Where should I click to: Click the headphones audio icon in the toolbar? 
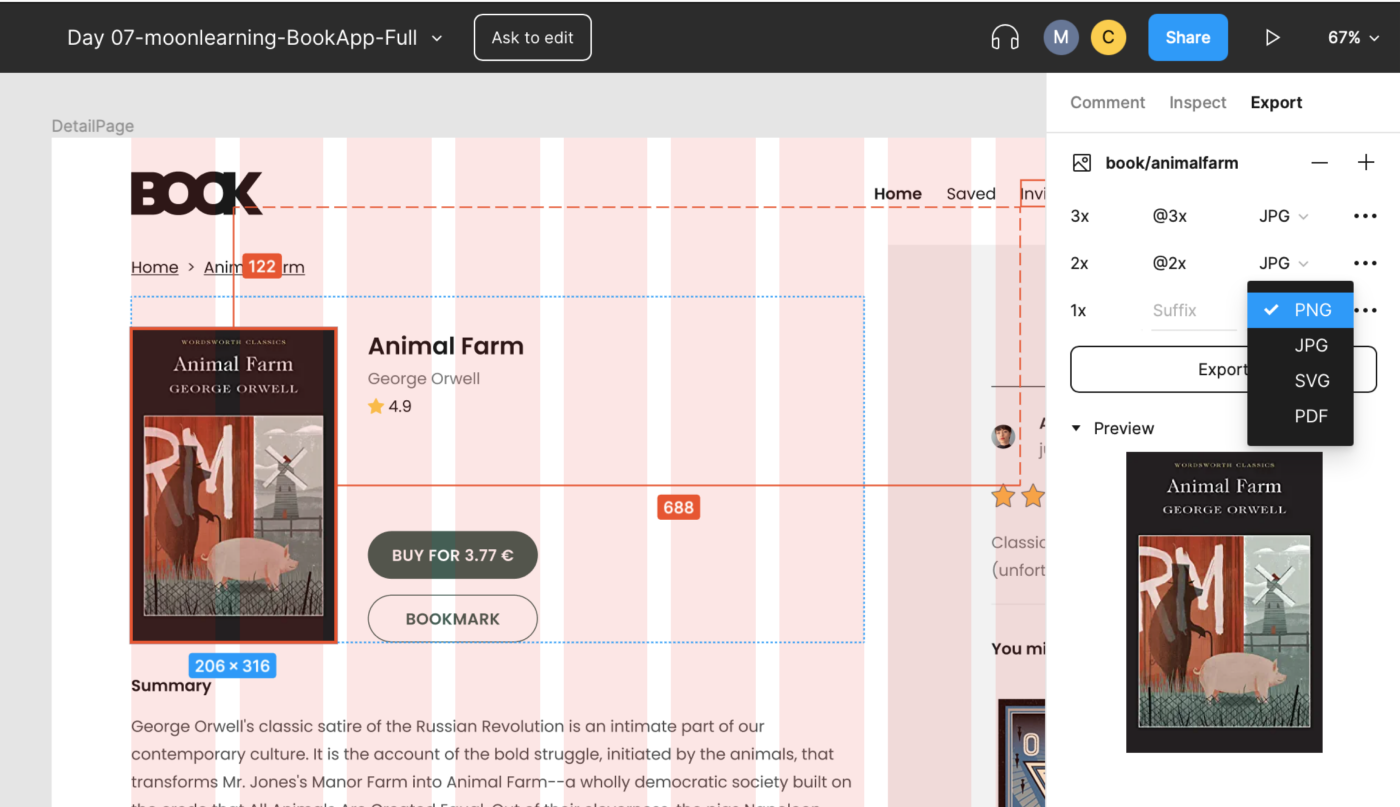[x=1004, y=36]
